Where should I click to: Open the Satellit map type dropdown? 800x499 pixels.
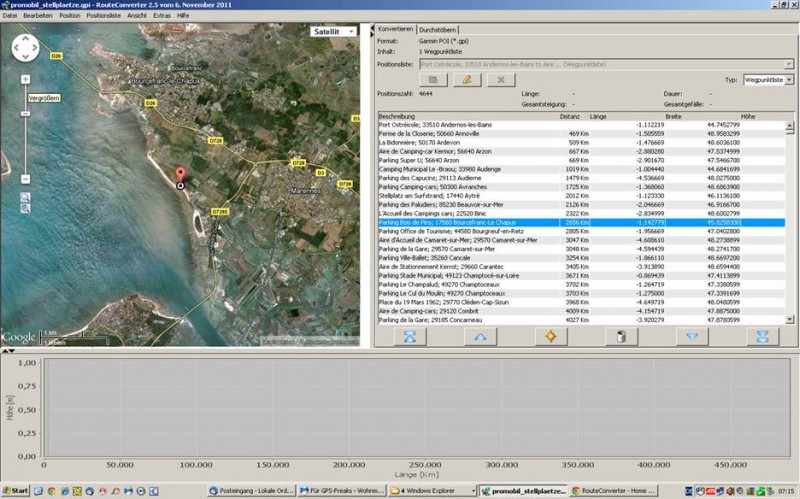point(333,31)
